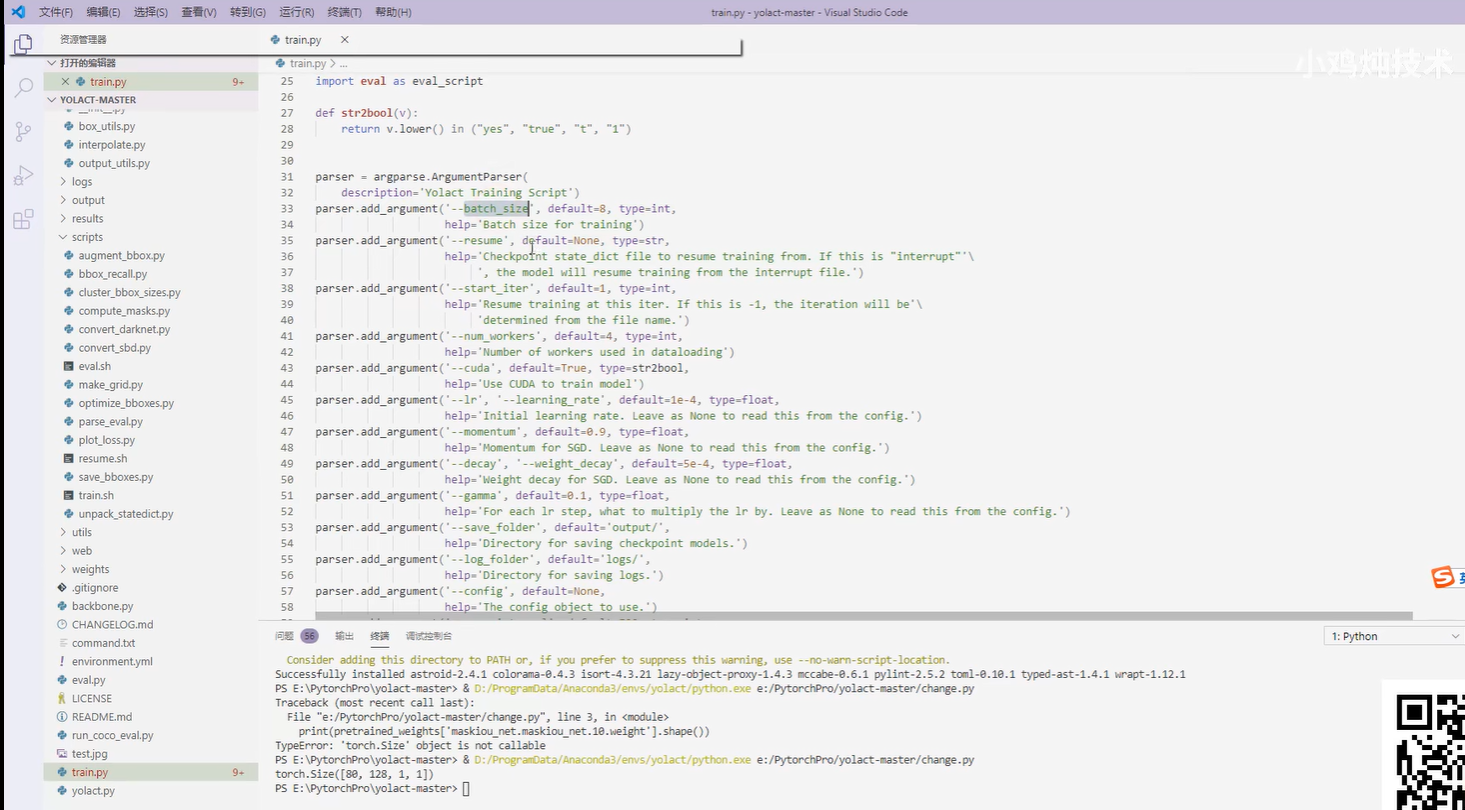Click train.py in the editor breadcrumb

tap(306, 63)
